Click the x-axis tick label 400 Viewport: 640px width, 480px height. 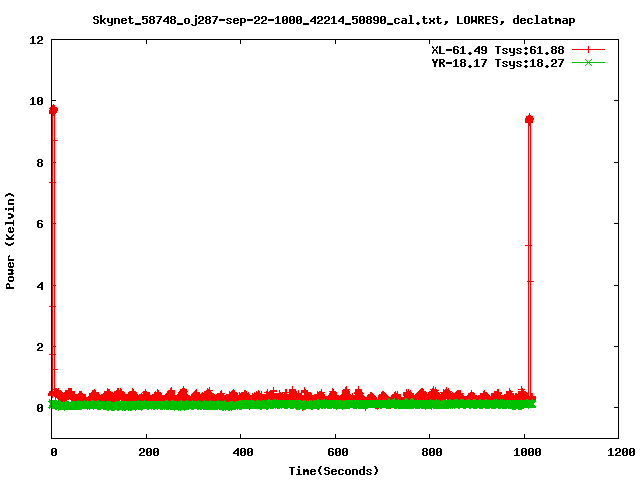[243, 452]
